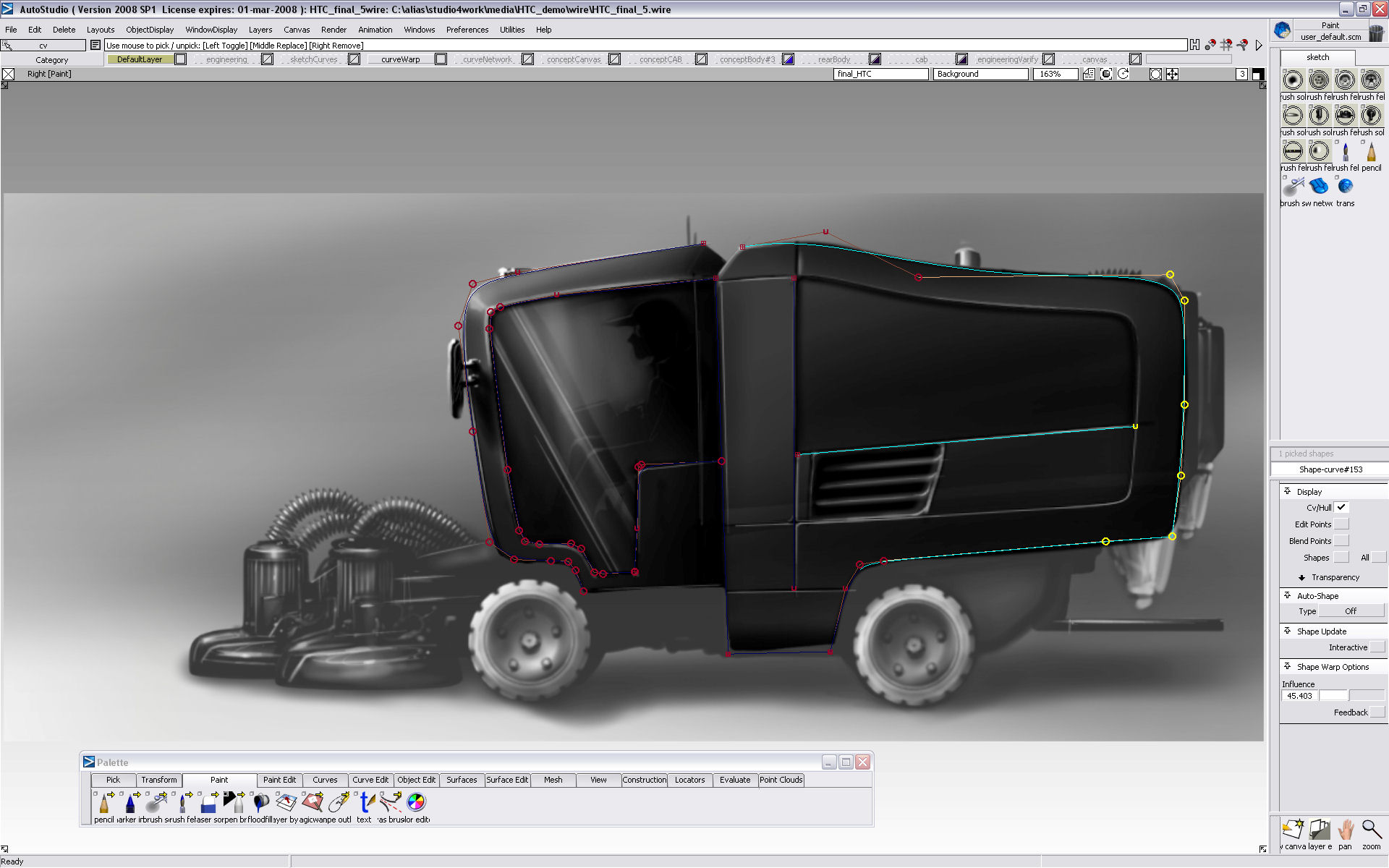The height and width of the screenshot is (868, 1389).
Task: Switch to the Curve Edit palette tab
Action: pyautogui.click(x=370, y=780)
